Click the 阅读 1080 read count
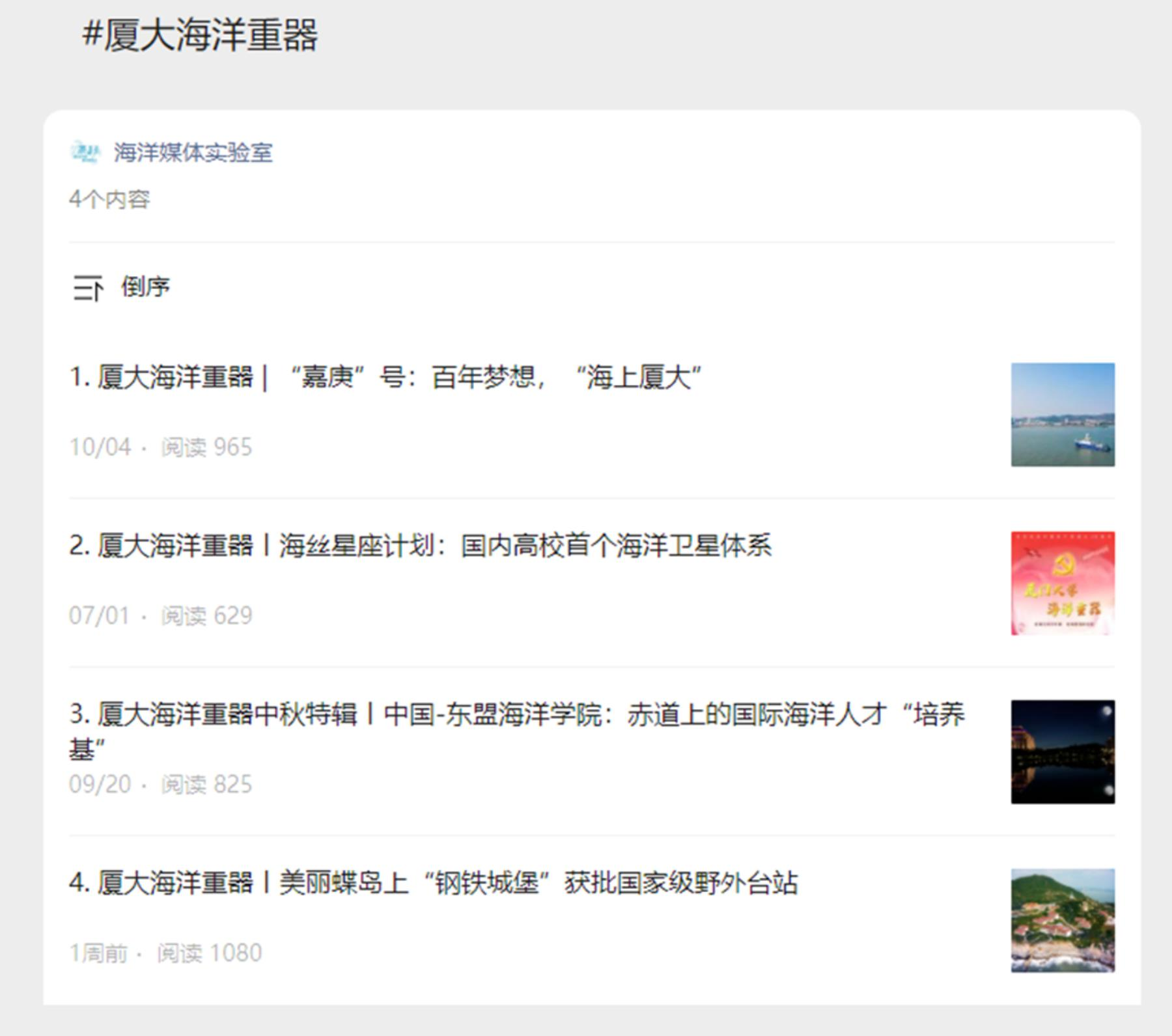Viewport: 1172px width, 1036px height. (209, 953)
